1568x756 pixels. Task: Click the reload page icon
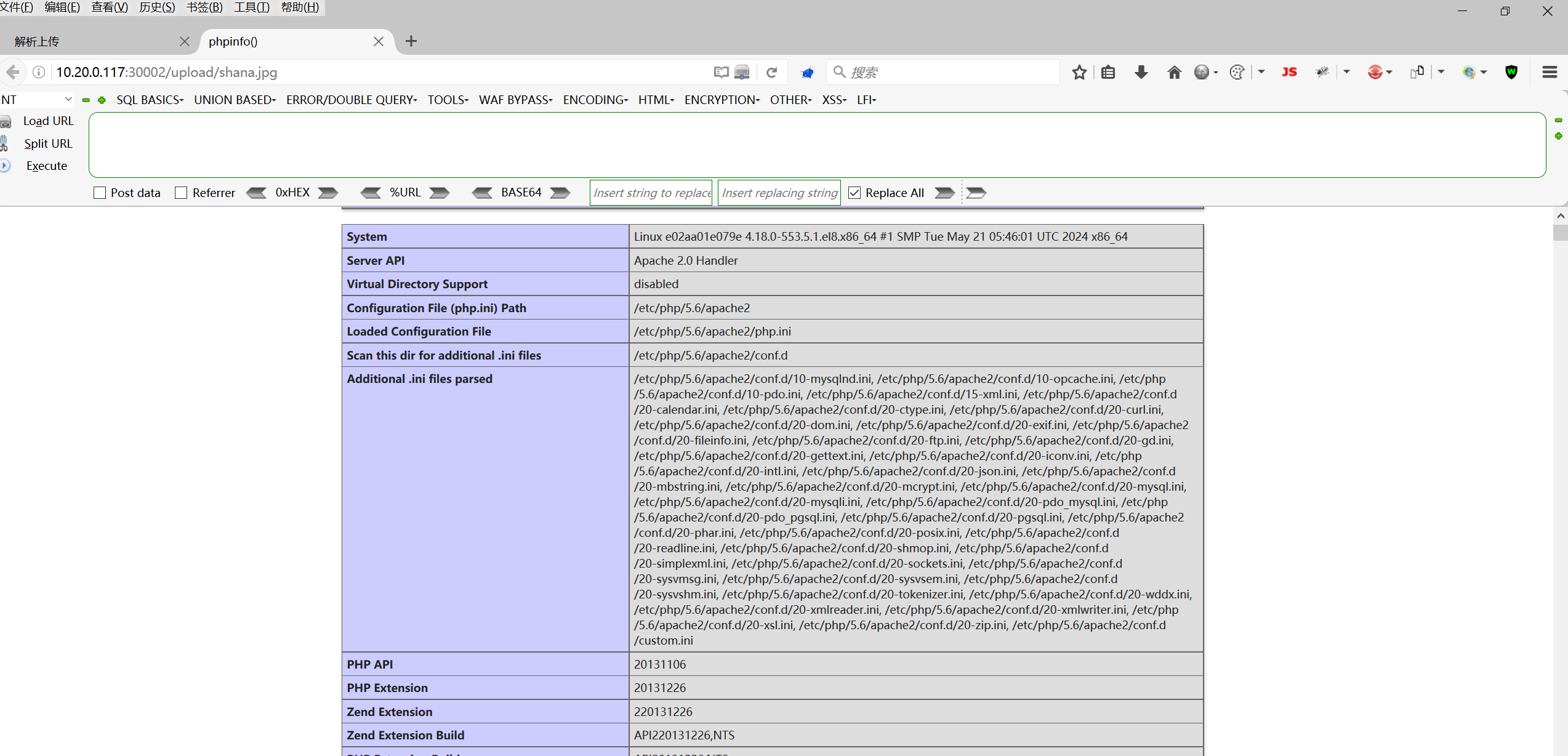pos(771,73)
